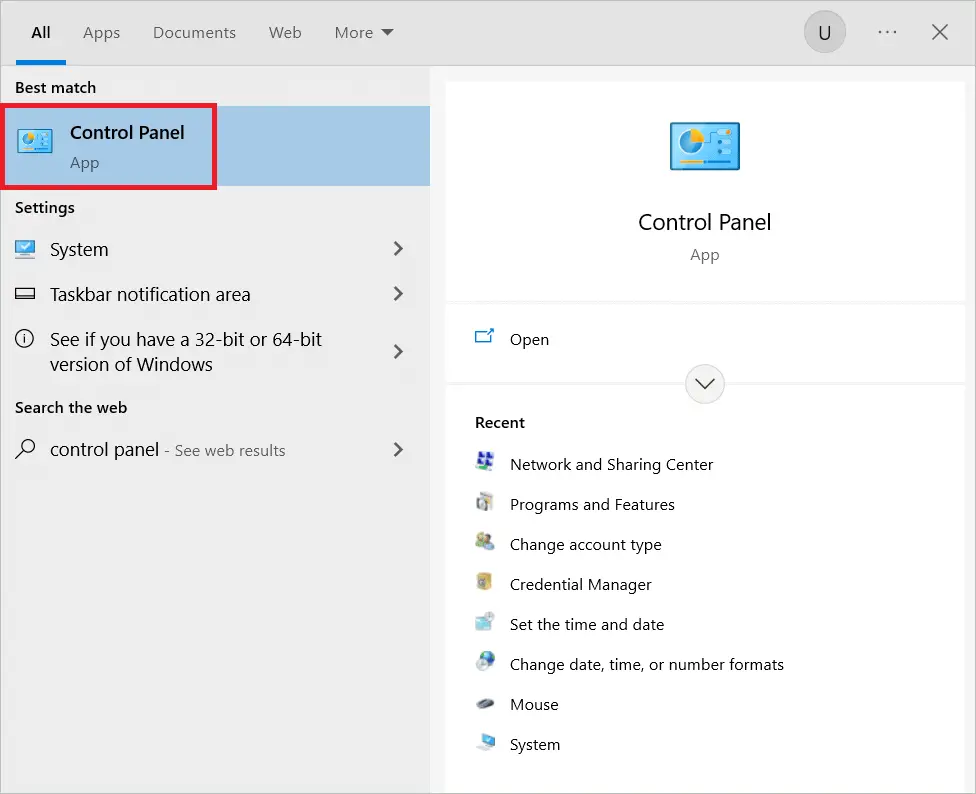Open the More filter dropdown
This screenshot has width=976, height=794.
(364, 32)
